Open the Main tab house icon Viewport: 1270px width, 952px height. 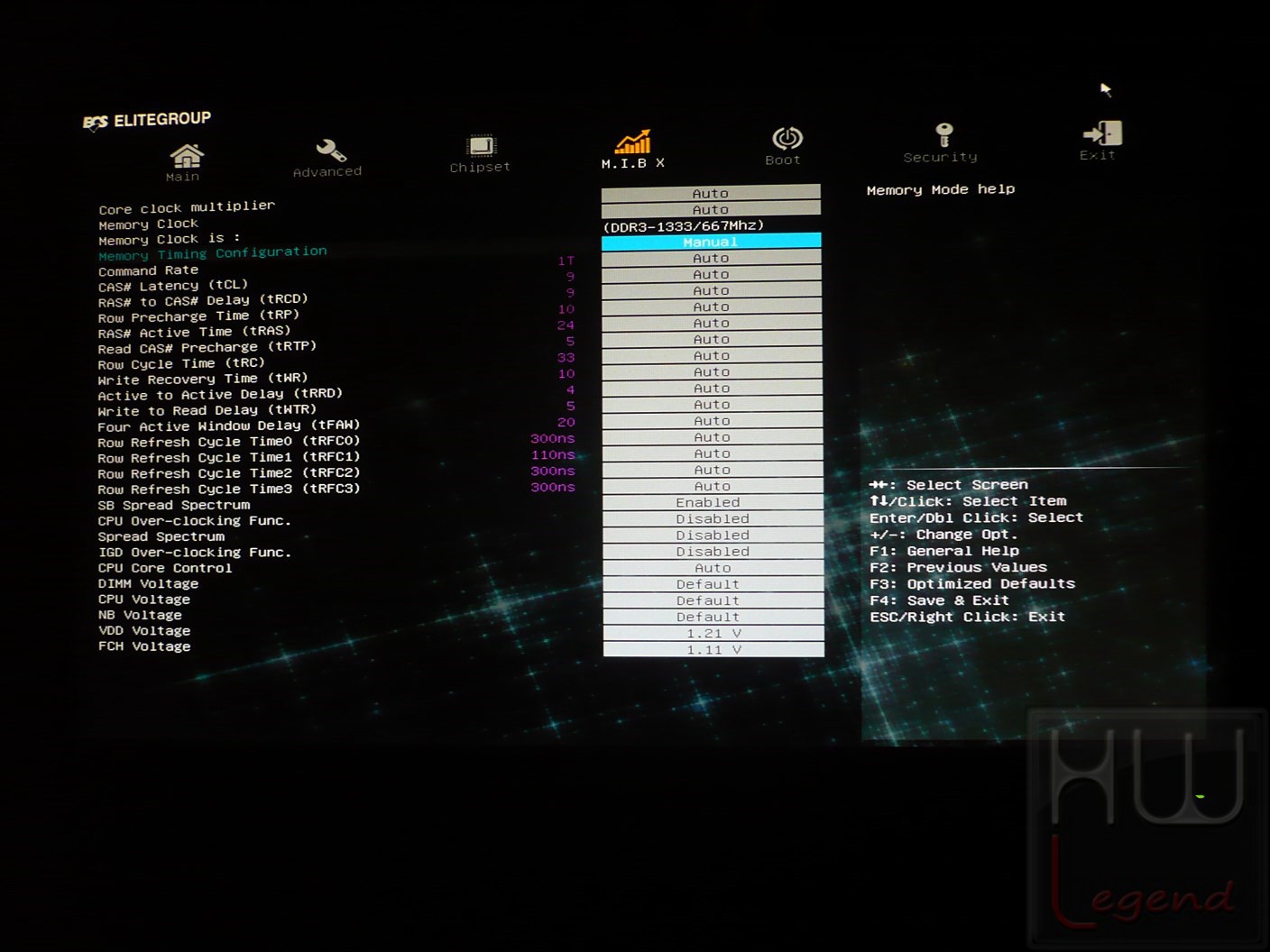[186, 157]
